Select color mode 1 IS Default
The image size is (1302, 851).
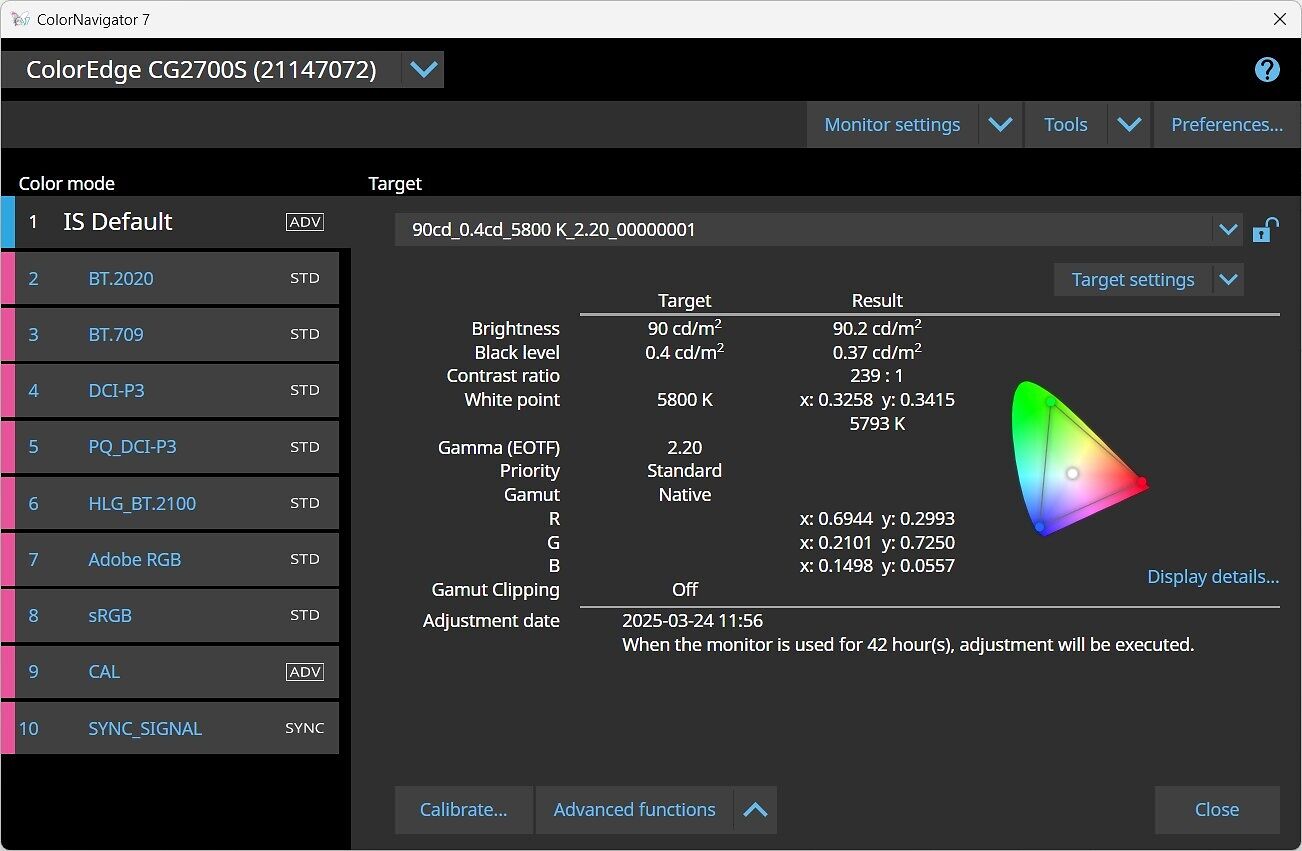point(177,222)
